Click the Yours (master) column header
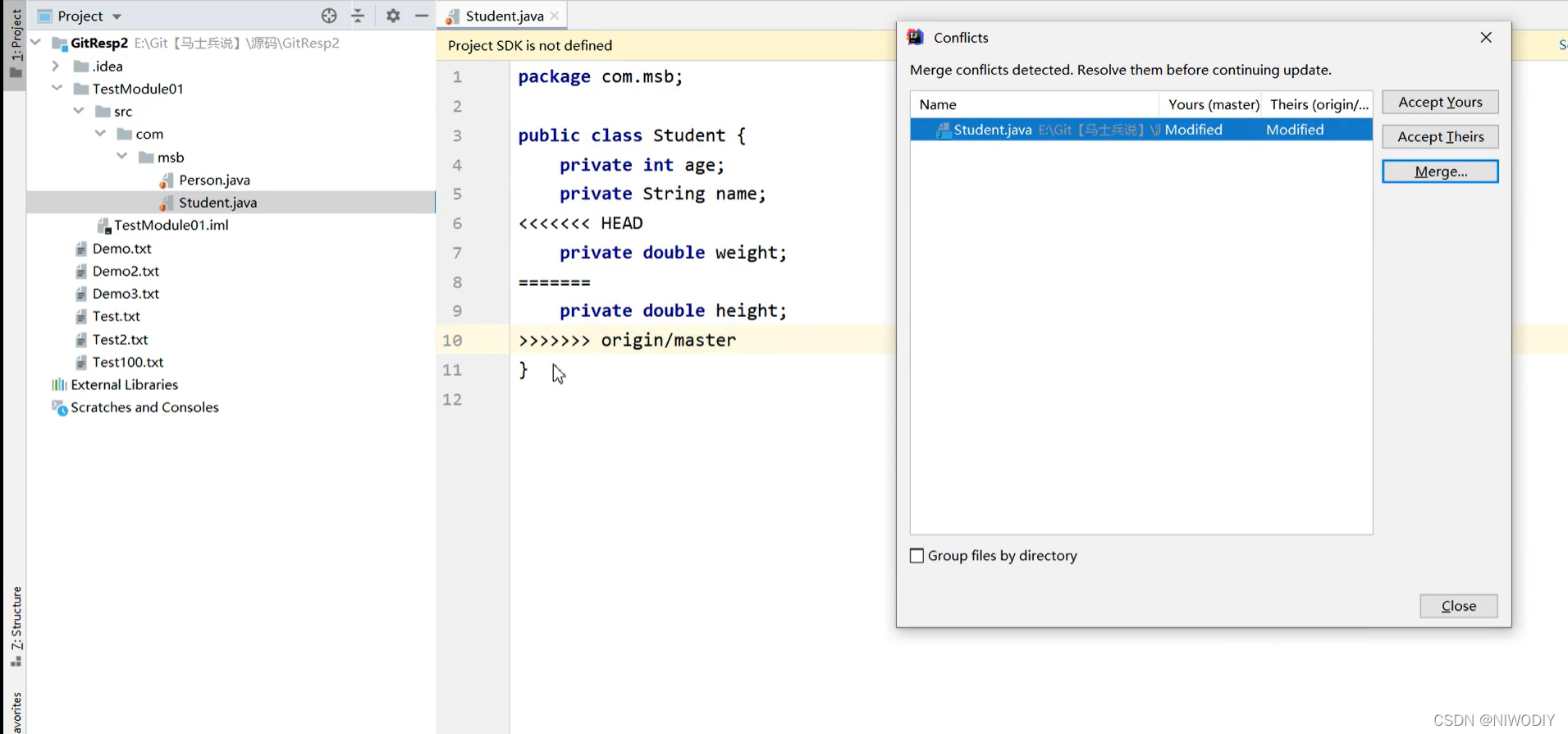 coord(1213,104)
